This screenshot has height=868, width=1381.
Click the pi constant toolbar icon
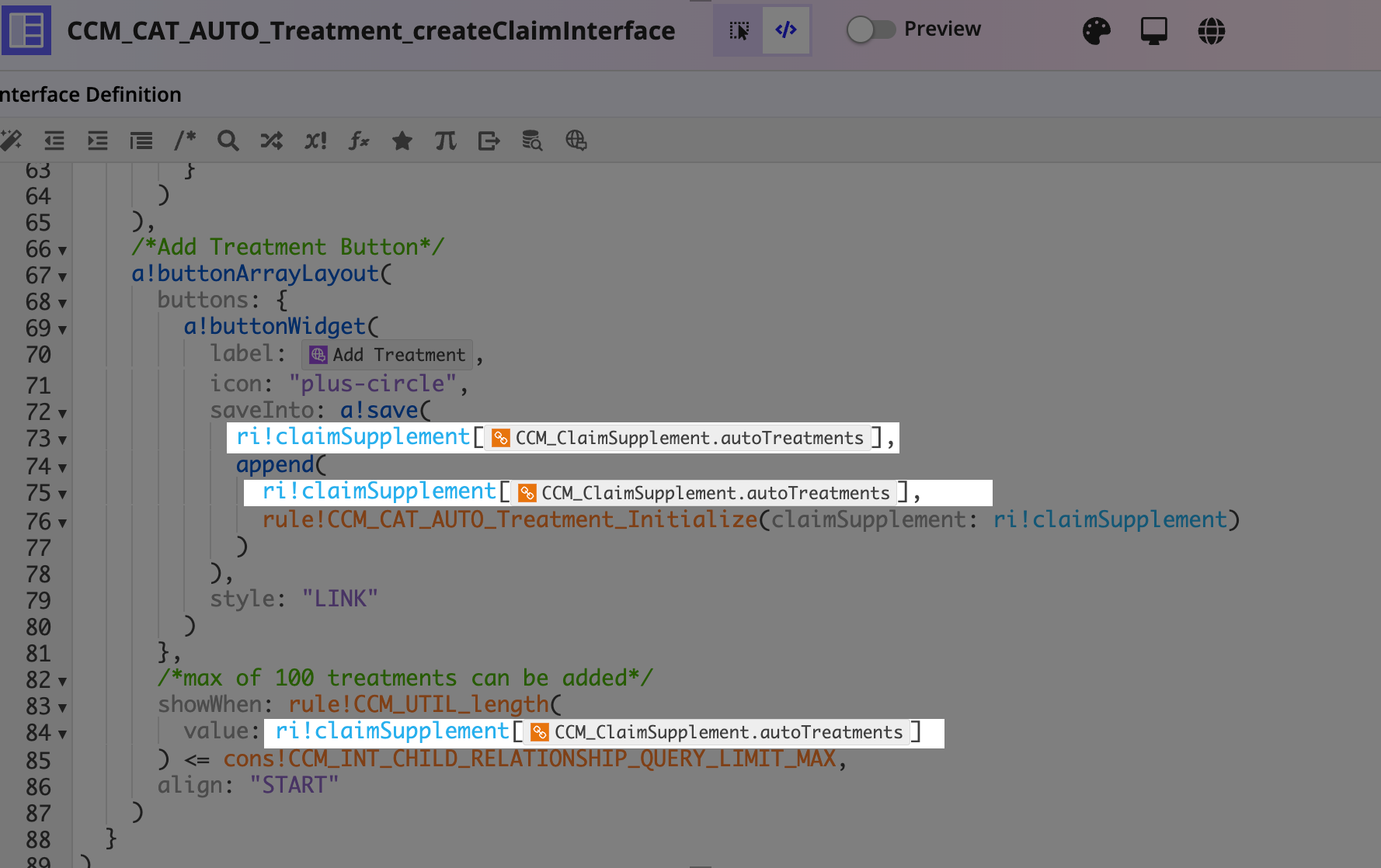pyautogui.click(x=445, y=141)
